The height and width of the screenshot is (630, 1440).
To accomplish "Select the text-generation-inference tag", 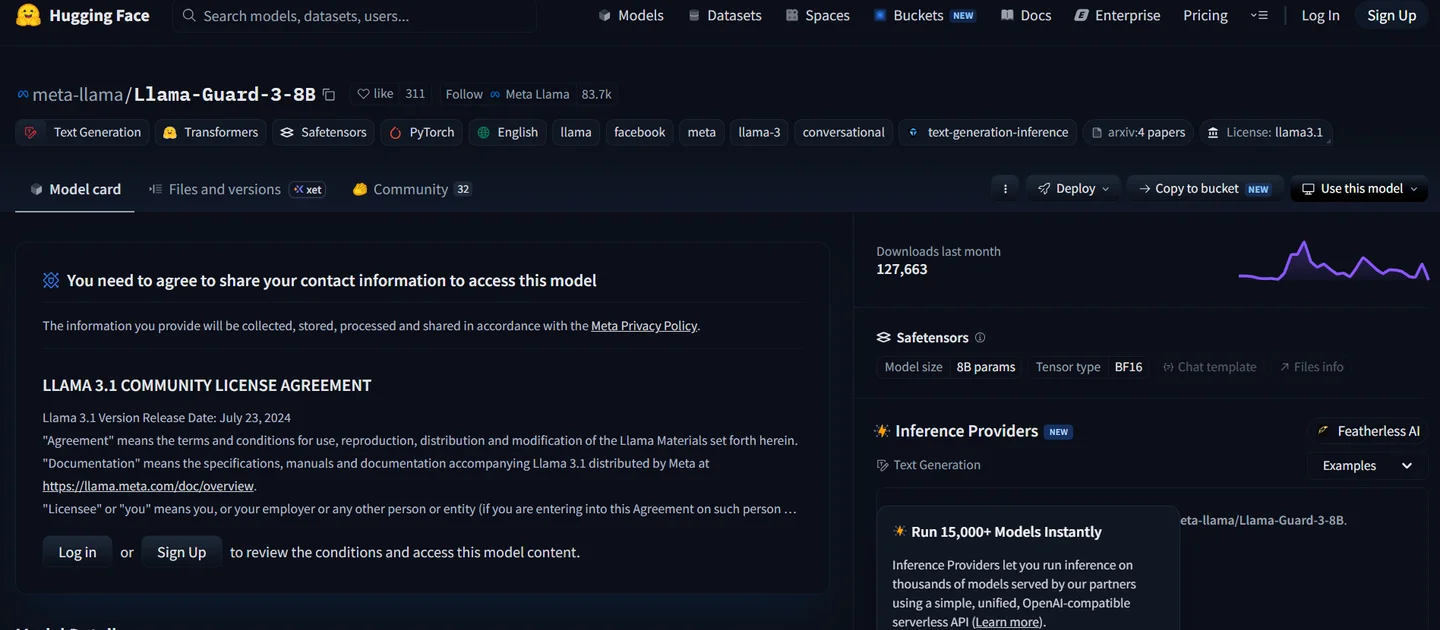I will [x=988, y=132].
